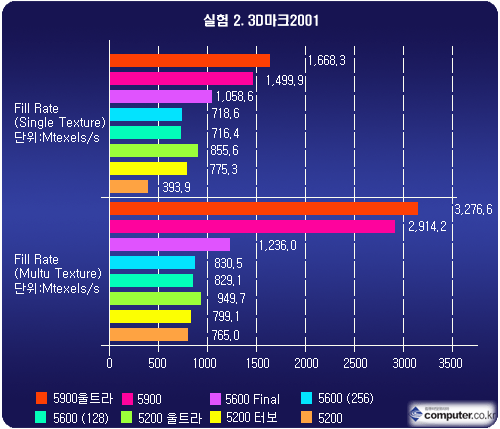Click the 5900울트라 legend text
Screen dimensions: 500x429
(x=83, y=398)
